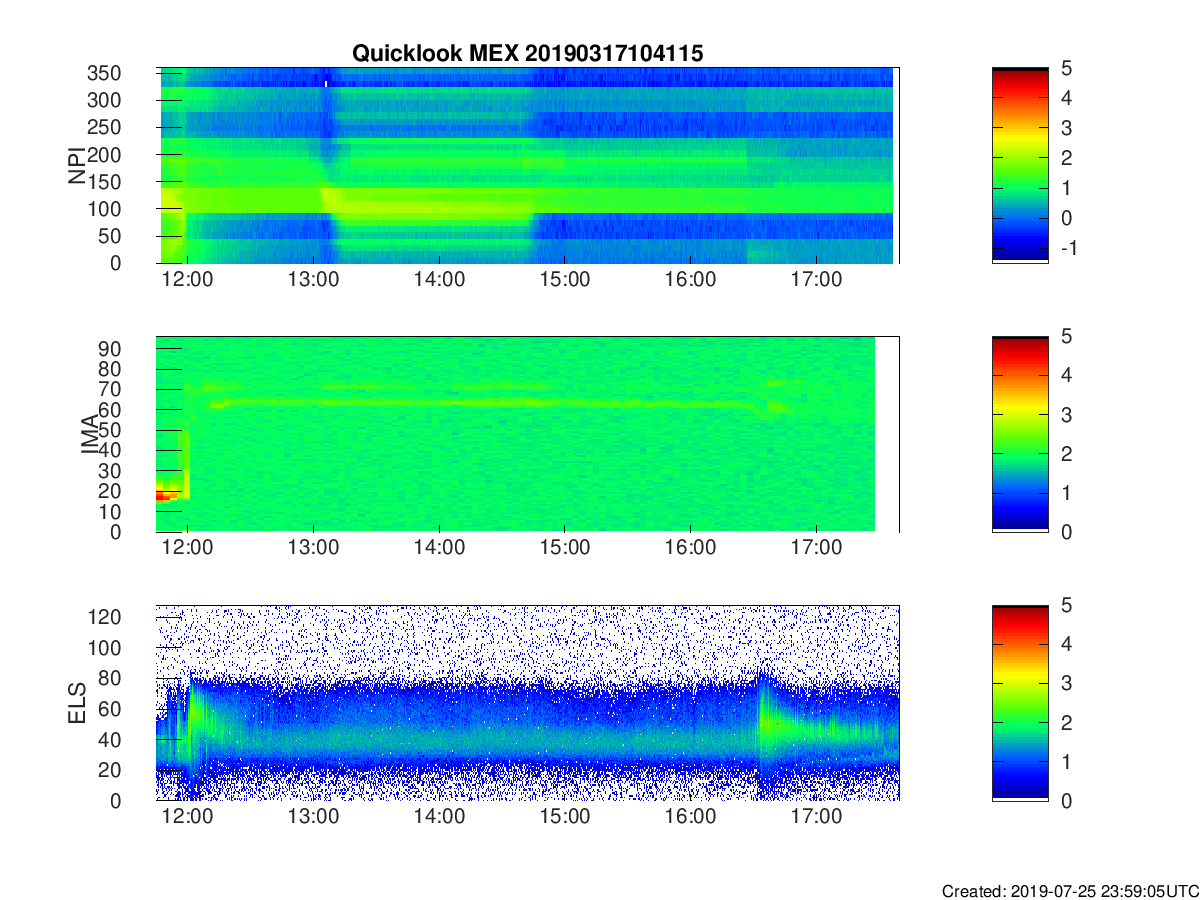Click the 4 value on ELS color bar
Image resolution: width=1200 pixels, height=900 pixels.
point(1065,644)
